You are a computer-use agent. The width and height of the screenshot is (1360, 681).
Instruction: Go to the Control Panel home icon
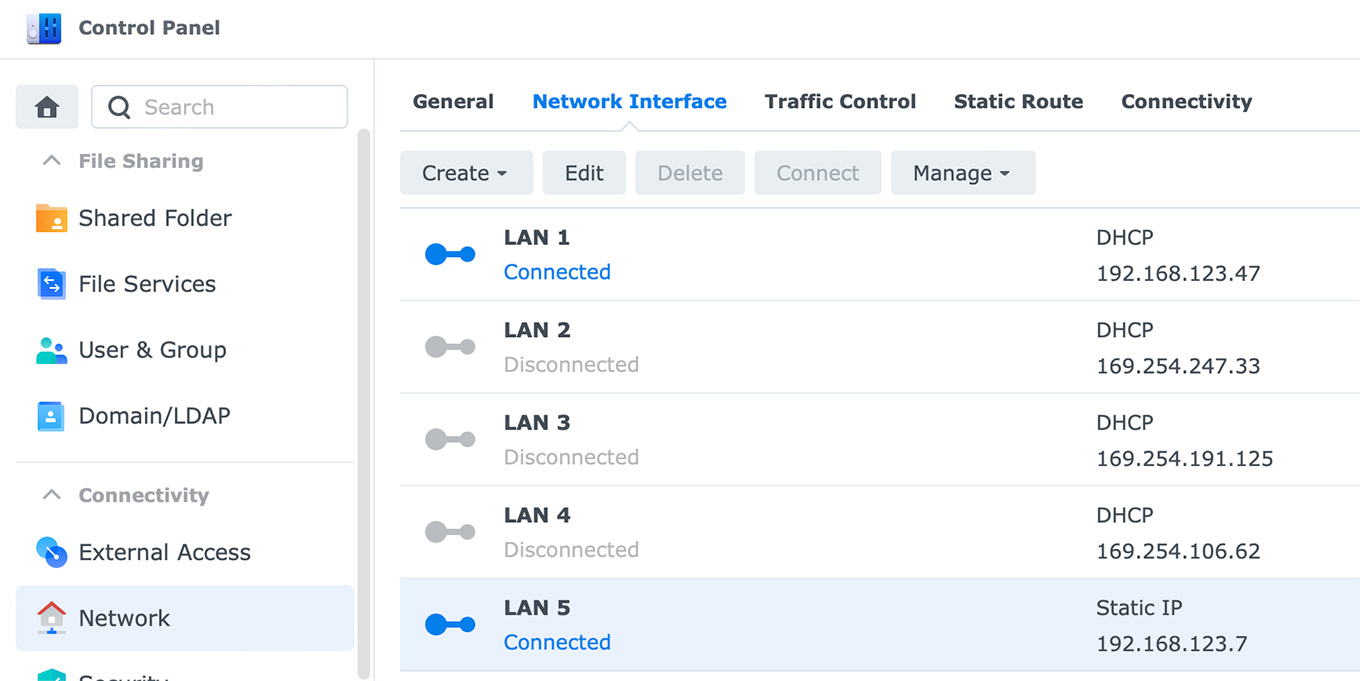click(47, 107)
